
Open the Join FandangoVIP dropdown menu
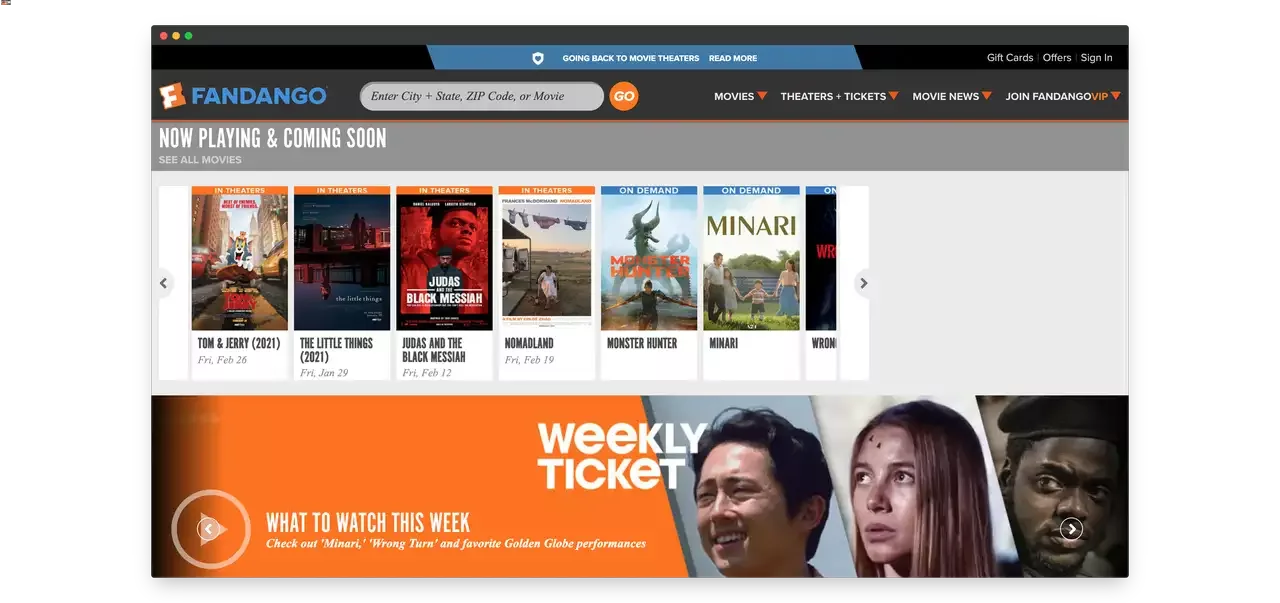pyautogui.click(x=1063, y=96)
